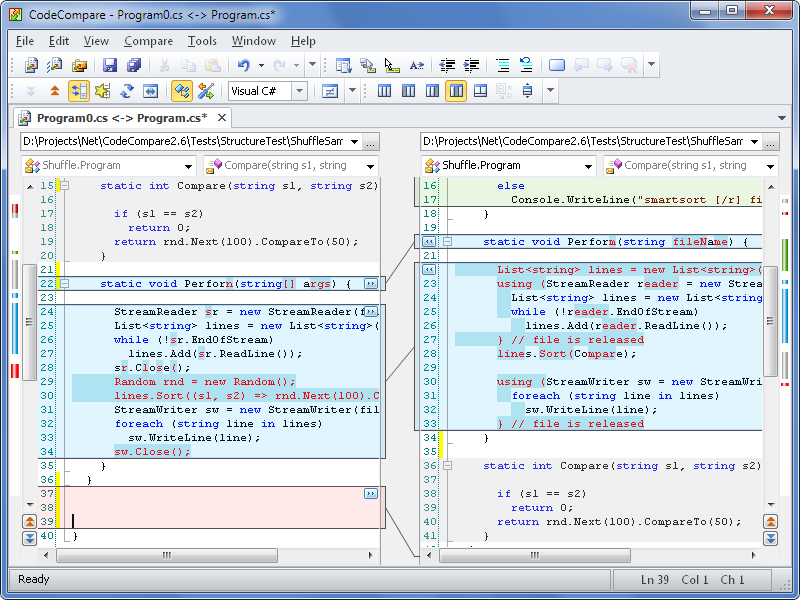Image resolution: width=800 pixels, height=600 pixels.
Task: Click the Refresh comparison icon
Action: point(127,92)
